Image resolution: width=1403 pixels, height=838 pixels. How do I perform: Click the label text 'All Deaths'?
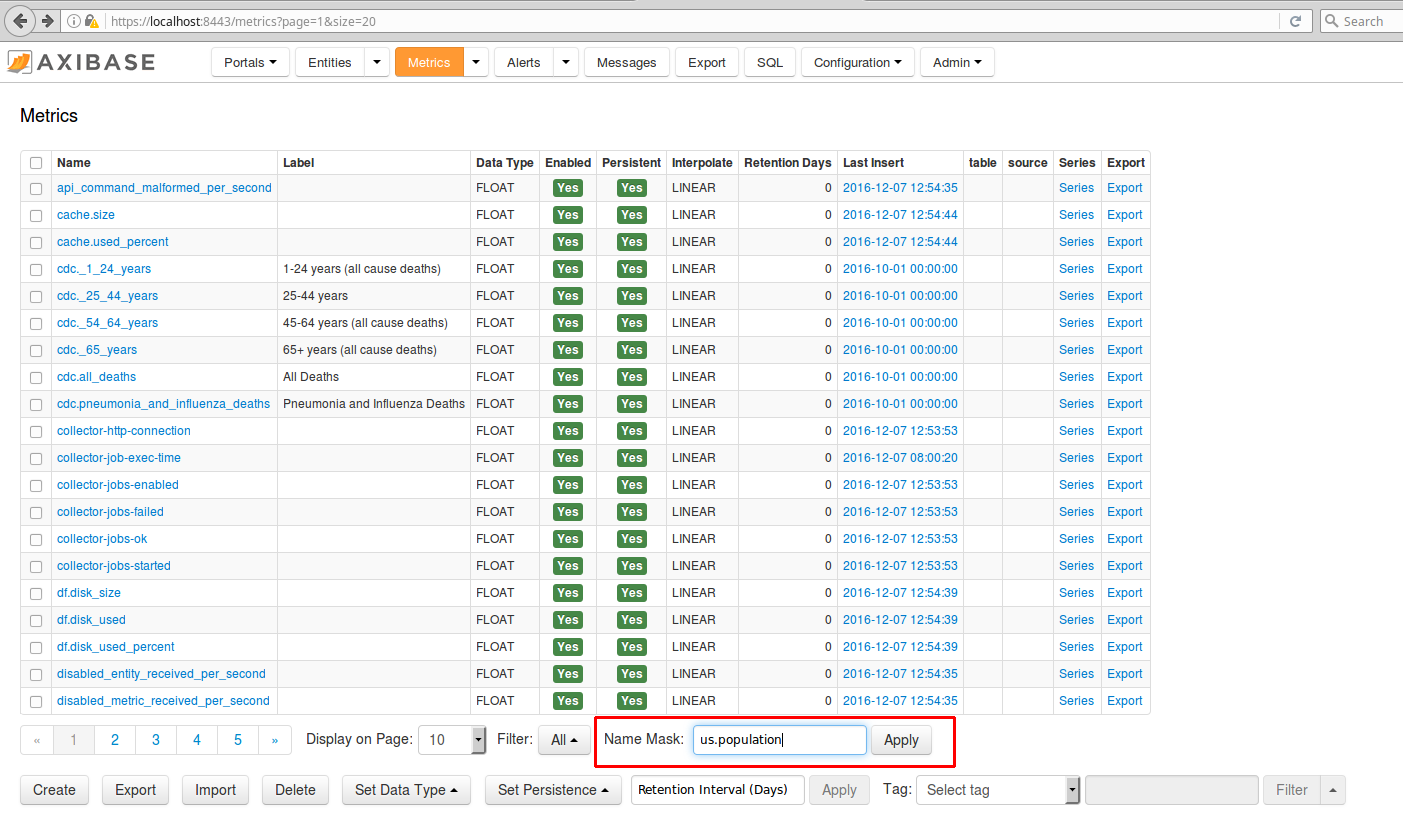(x=311, y=377)
